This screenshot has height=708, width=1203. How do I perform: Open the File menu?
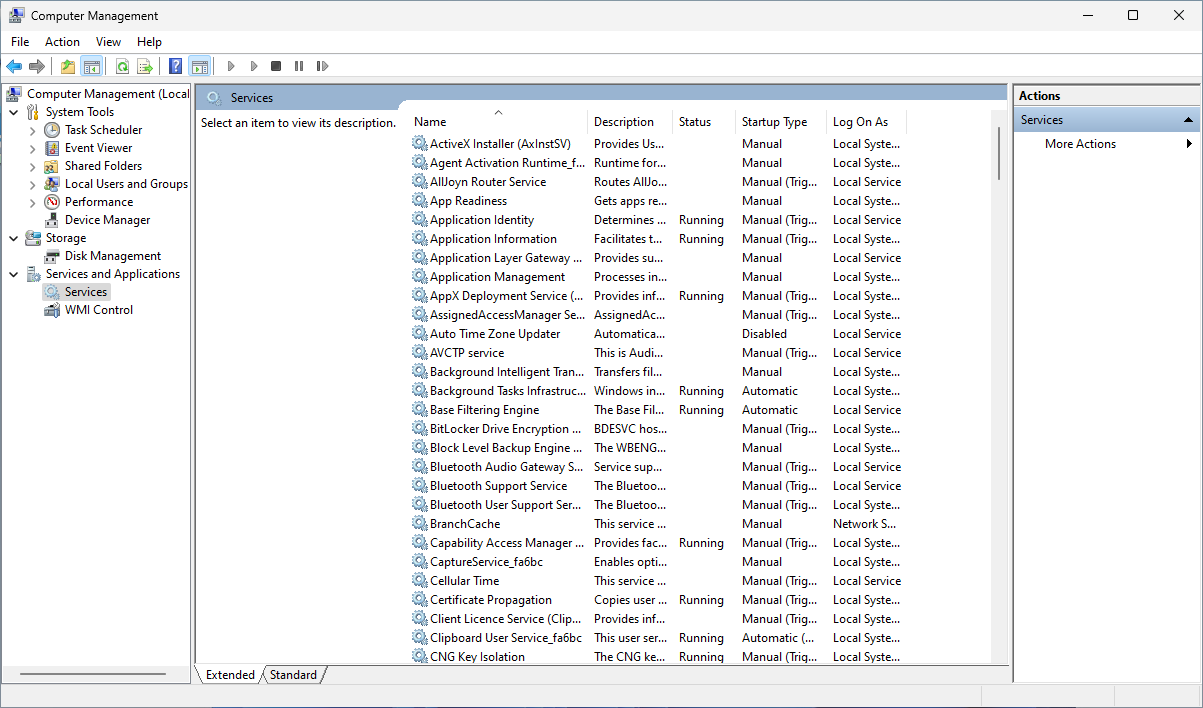(x=20, y=42)
